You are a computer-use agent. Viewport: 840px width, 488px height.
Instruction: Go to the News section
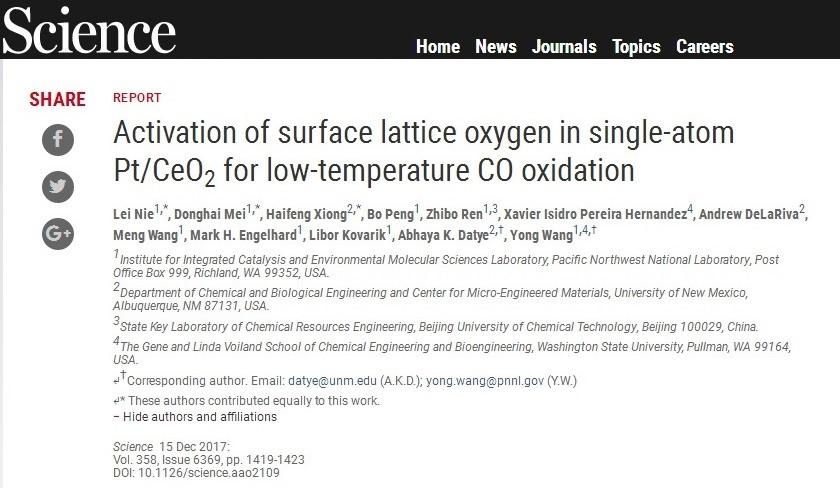pyautogui.click(x=496, y=47)
